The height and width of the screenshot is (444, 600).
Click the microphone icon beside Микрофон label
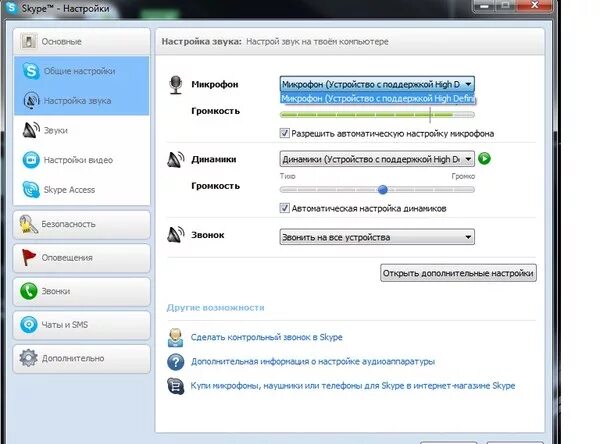click(176, 85)
